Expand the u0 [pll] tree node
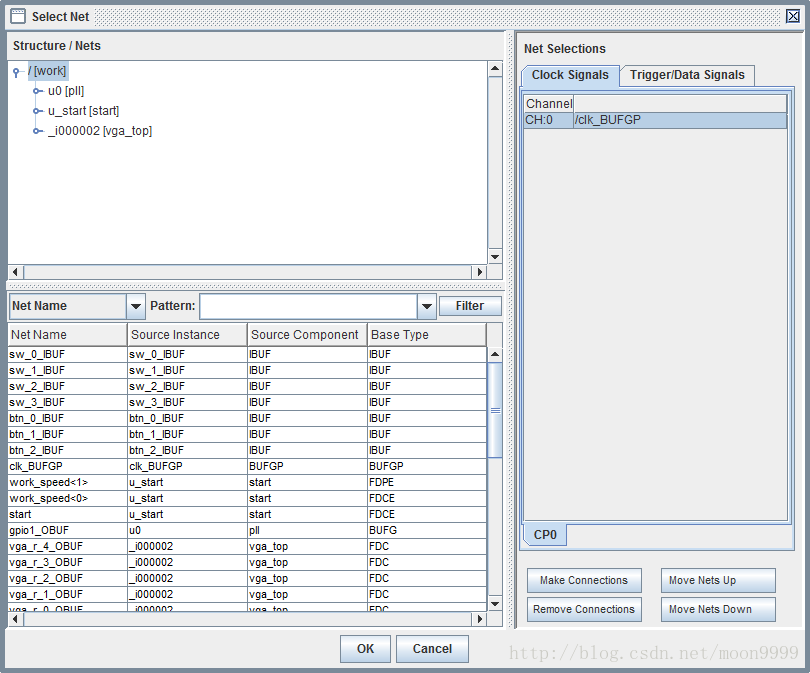810x673 pixels. 38,91
